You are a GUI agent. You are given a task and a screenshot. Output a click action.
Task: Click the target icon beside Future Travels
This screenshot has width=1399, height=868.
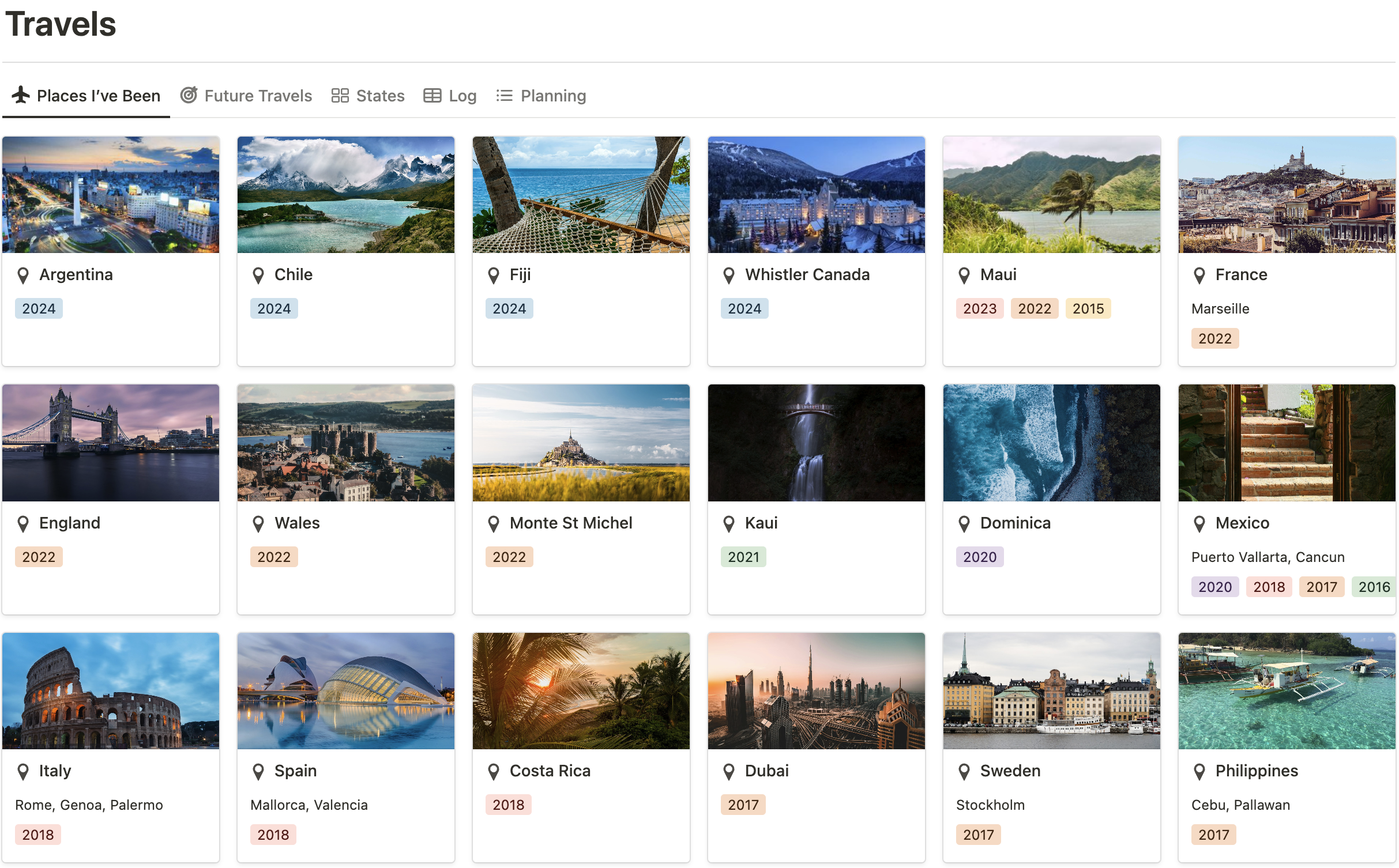point(189,95)
